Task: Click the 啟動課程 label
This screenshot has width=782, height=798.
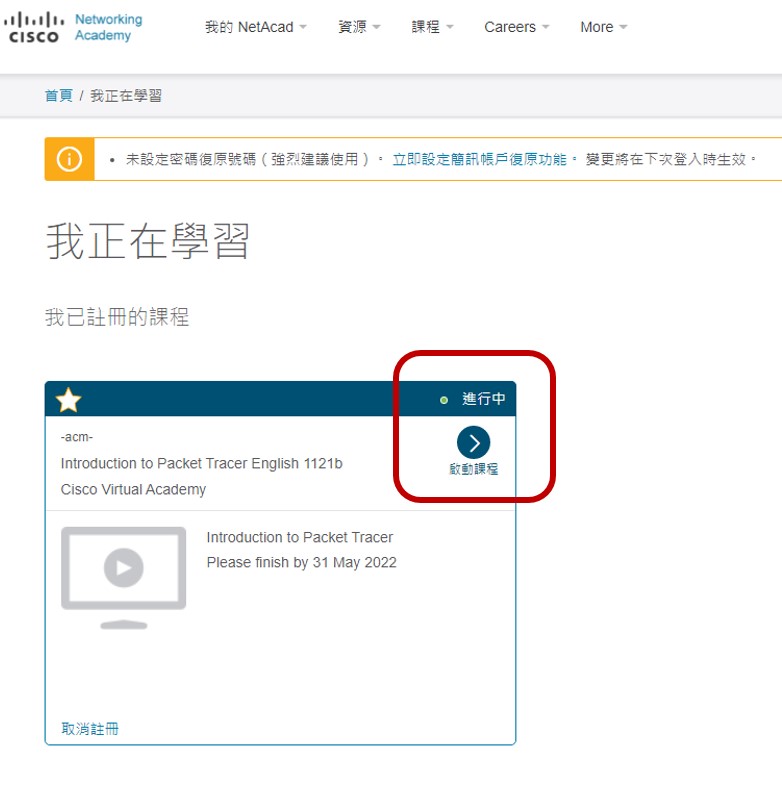Action: (x=474, y=469)
